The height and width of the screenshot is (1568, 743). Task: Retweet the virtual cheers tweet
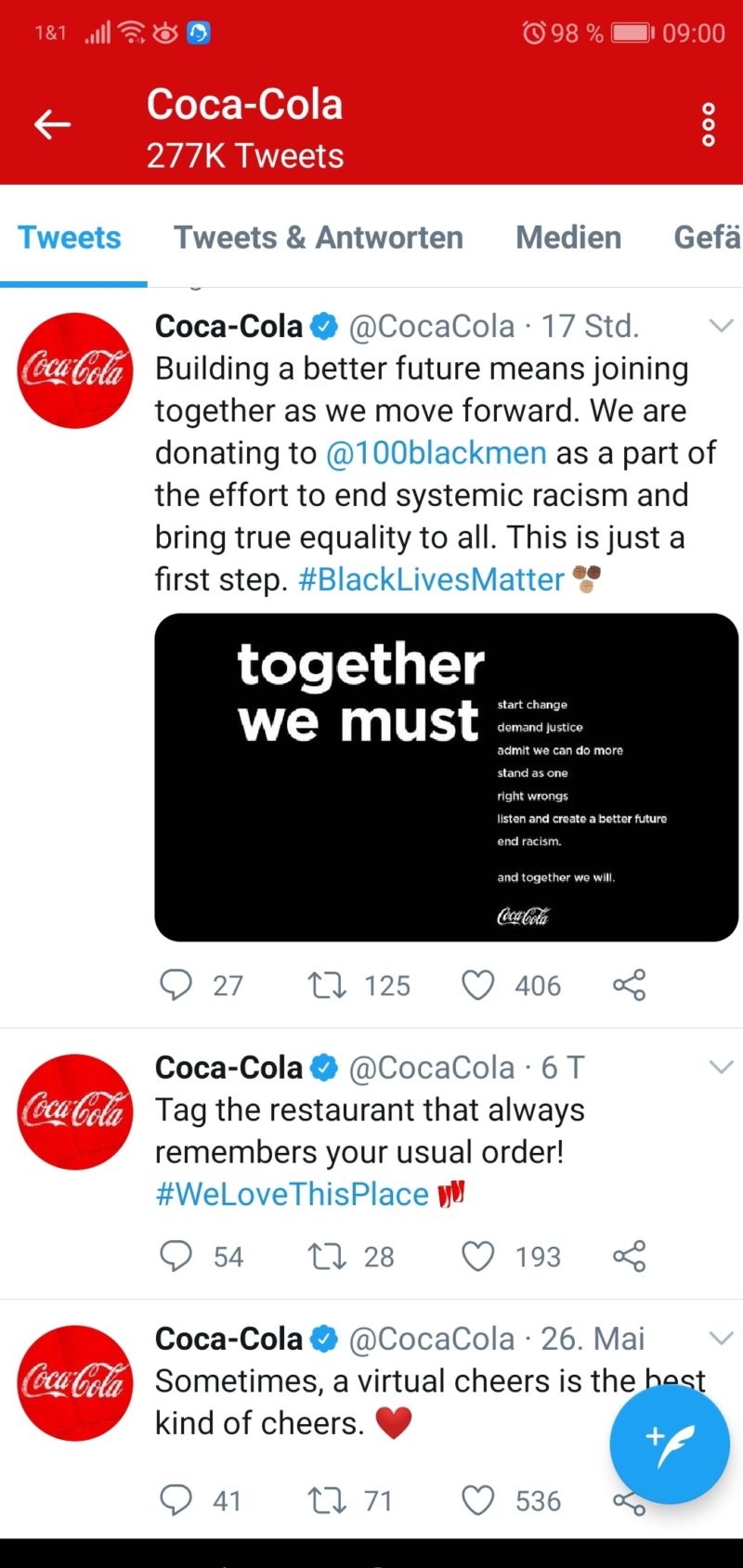click(x=327, y=1500)
